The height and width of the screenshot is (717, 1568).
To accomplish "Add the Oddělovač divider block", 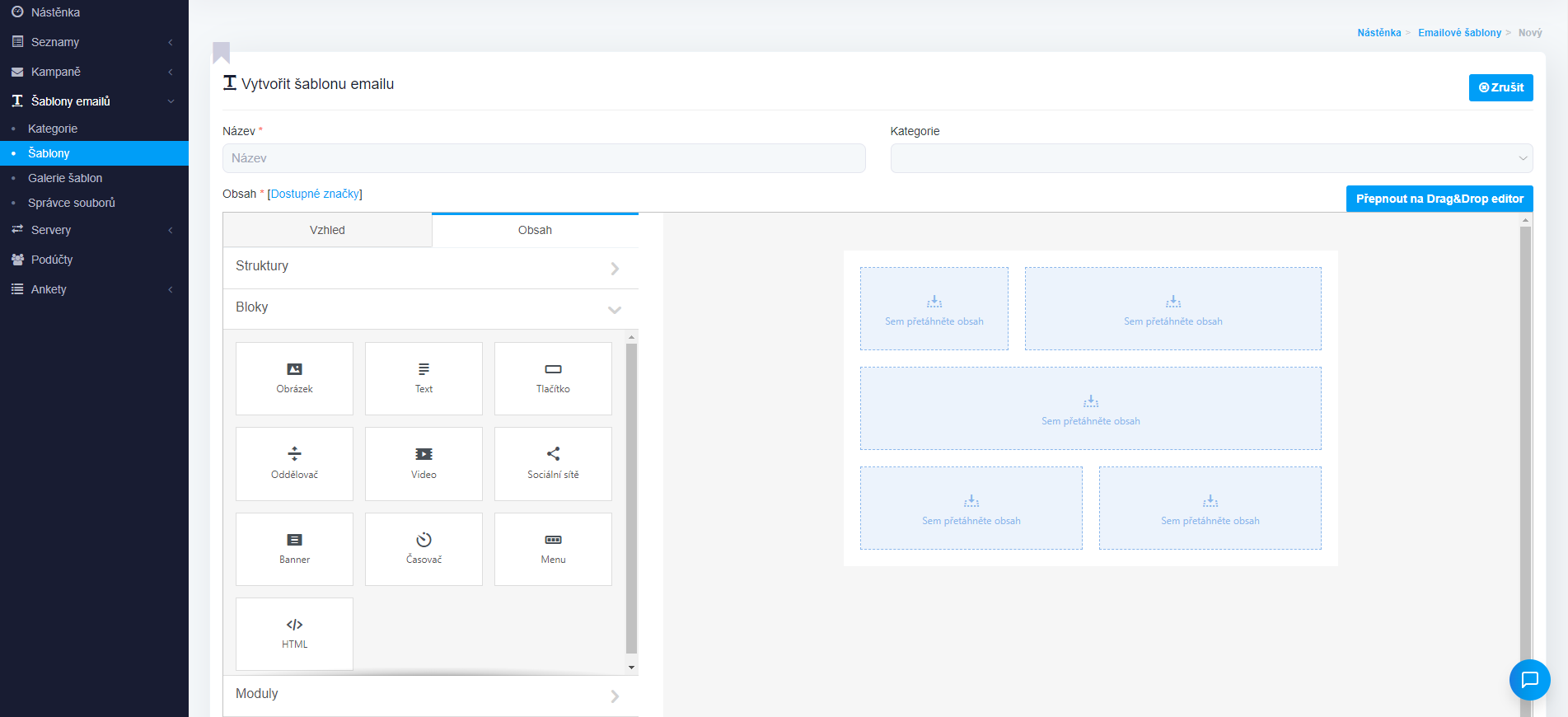I will tap(294, 464).
